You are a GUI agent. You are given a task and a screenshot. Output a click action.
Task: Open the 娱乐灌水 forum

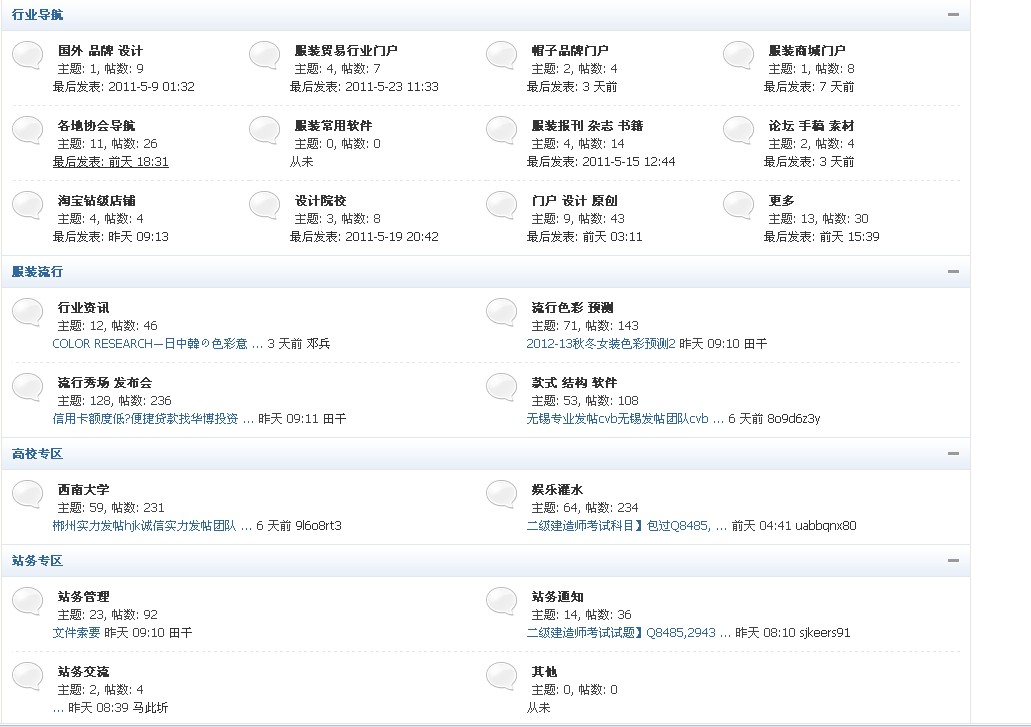coord(557,490)
